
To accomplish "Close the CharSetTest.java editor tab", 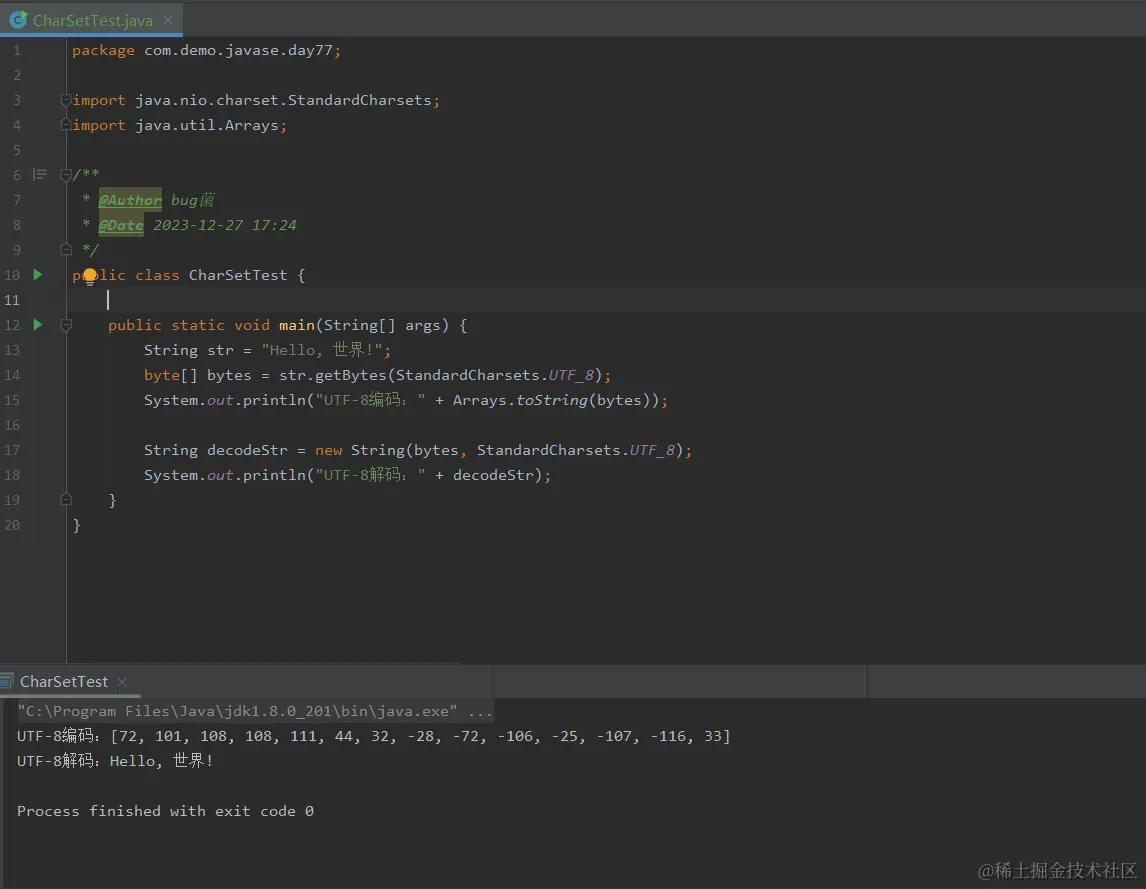I will click(168, 20).
